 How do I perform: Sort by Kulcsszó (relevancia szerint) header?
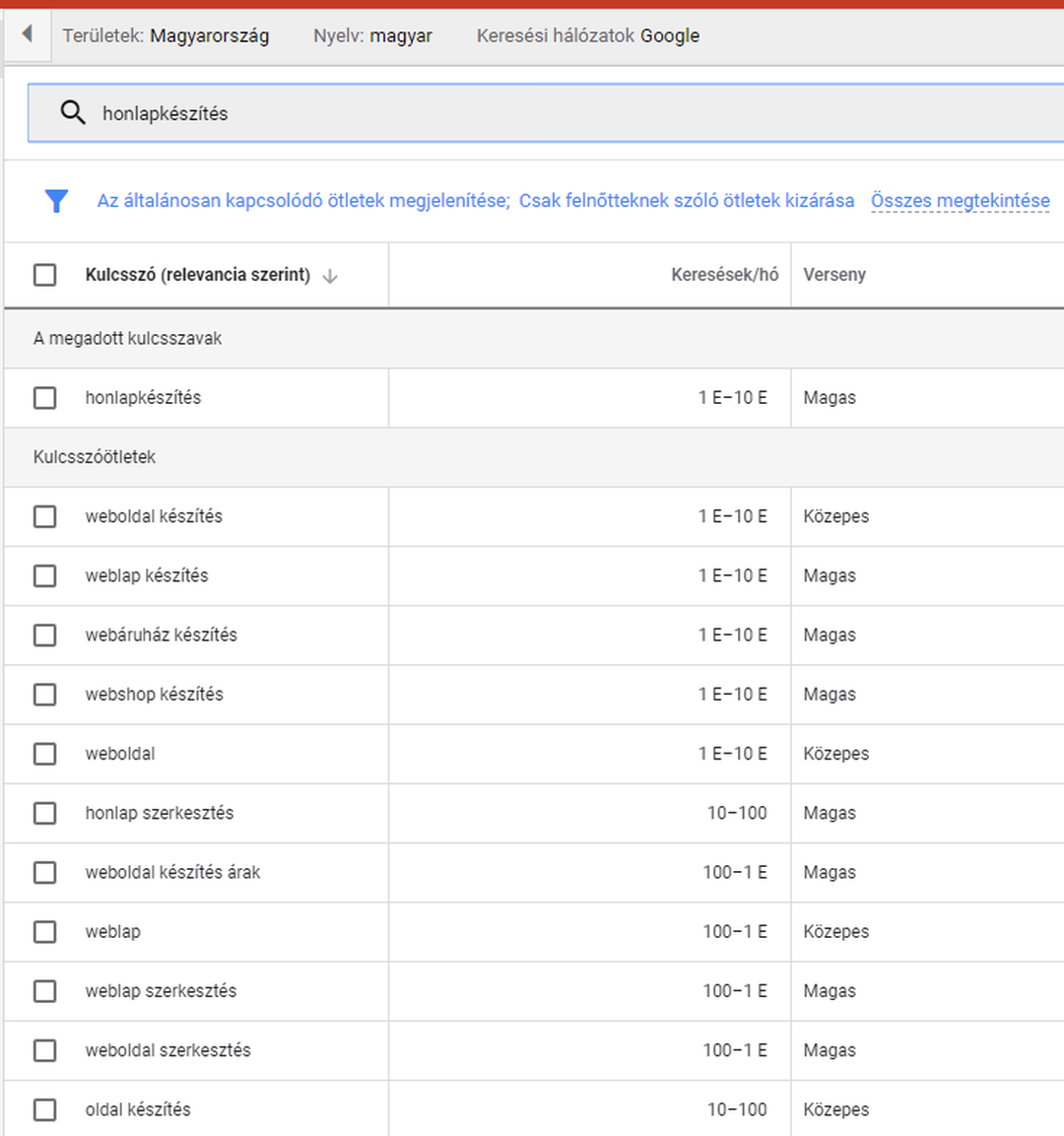(x=198, y=275)
